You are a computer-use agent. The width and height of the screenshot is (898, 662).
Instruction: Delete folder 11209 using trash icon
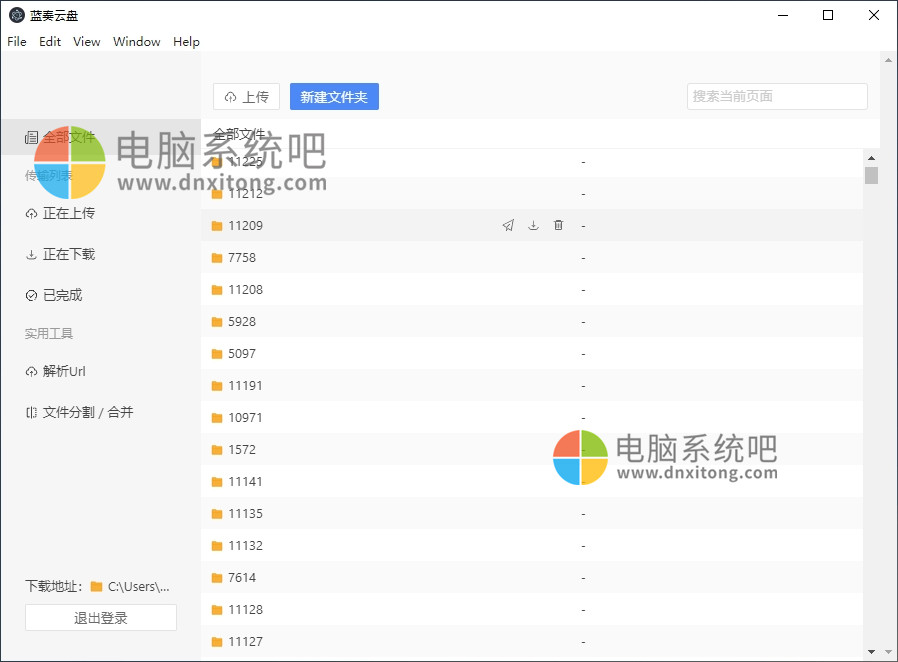pyautogui.click(x=558, y=225)
